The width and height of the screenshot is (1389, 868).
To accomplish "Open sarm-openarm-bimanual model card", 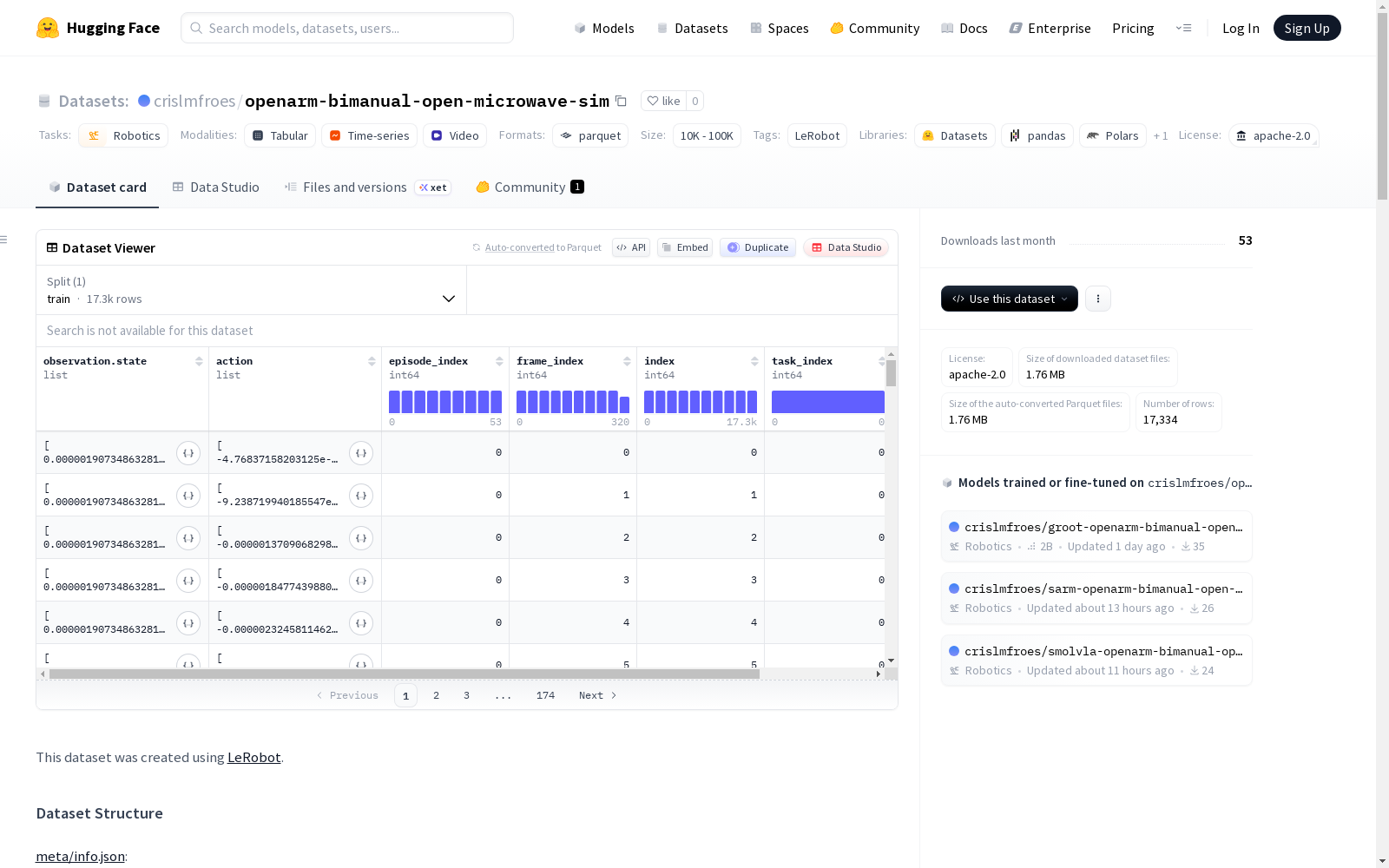I will 1096,598.
